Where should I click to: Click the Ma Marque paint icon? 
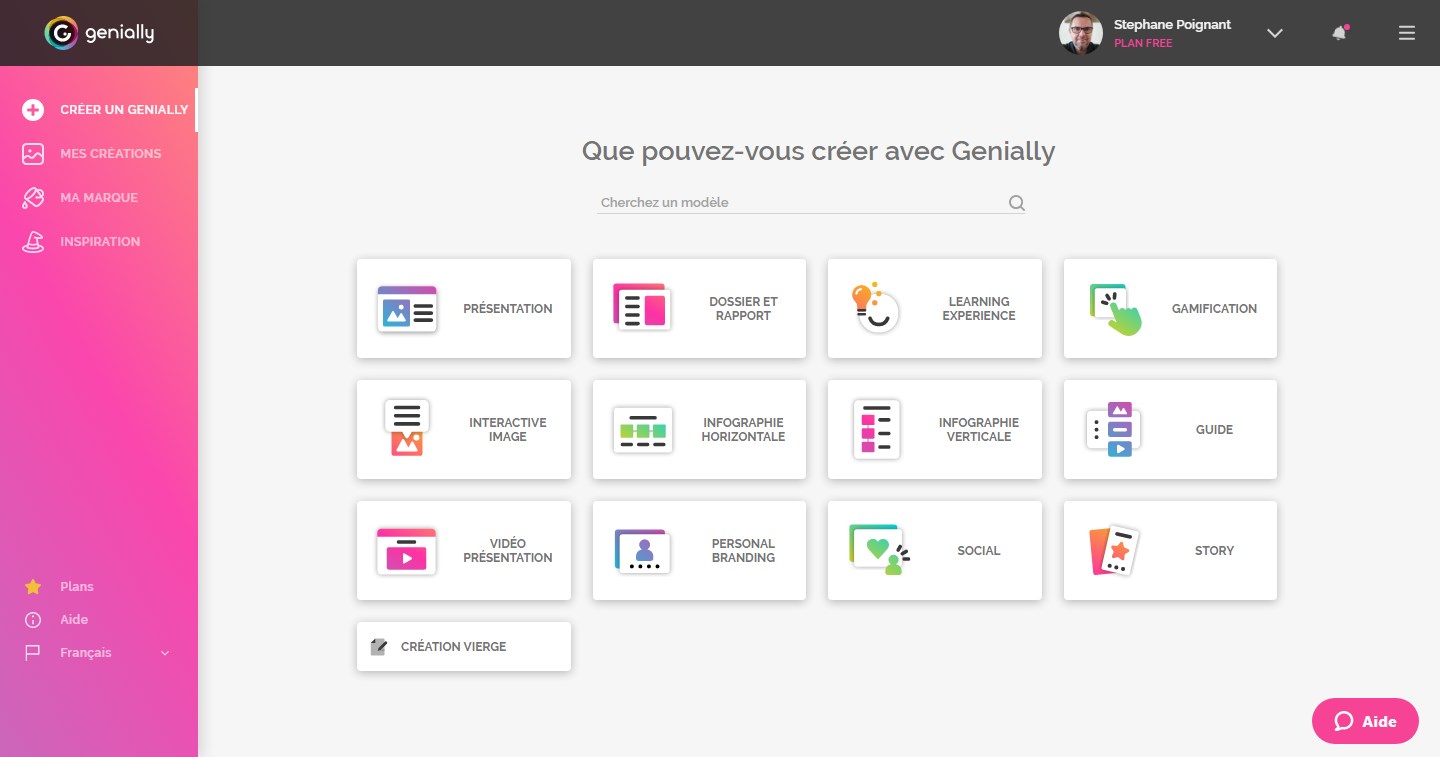pos(33,198)
